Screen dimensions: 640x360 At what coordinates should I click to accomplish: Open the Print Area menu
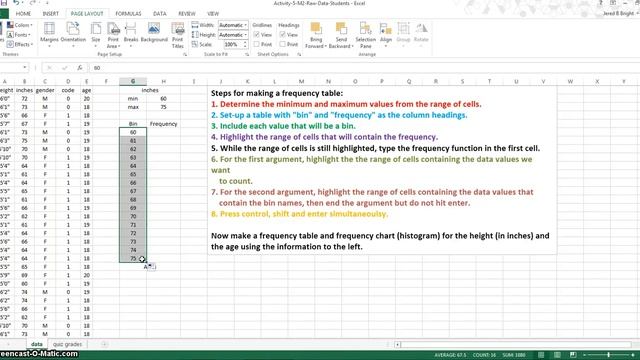point(113,35)
